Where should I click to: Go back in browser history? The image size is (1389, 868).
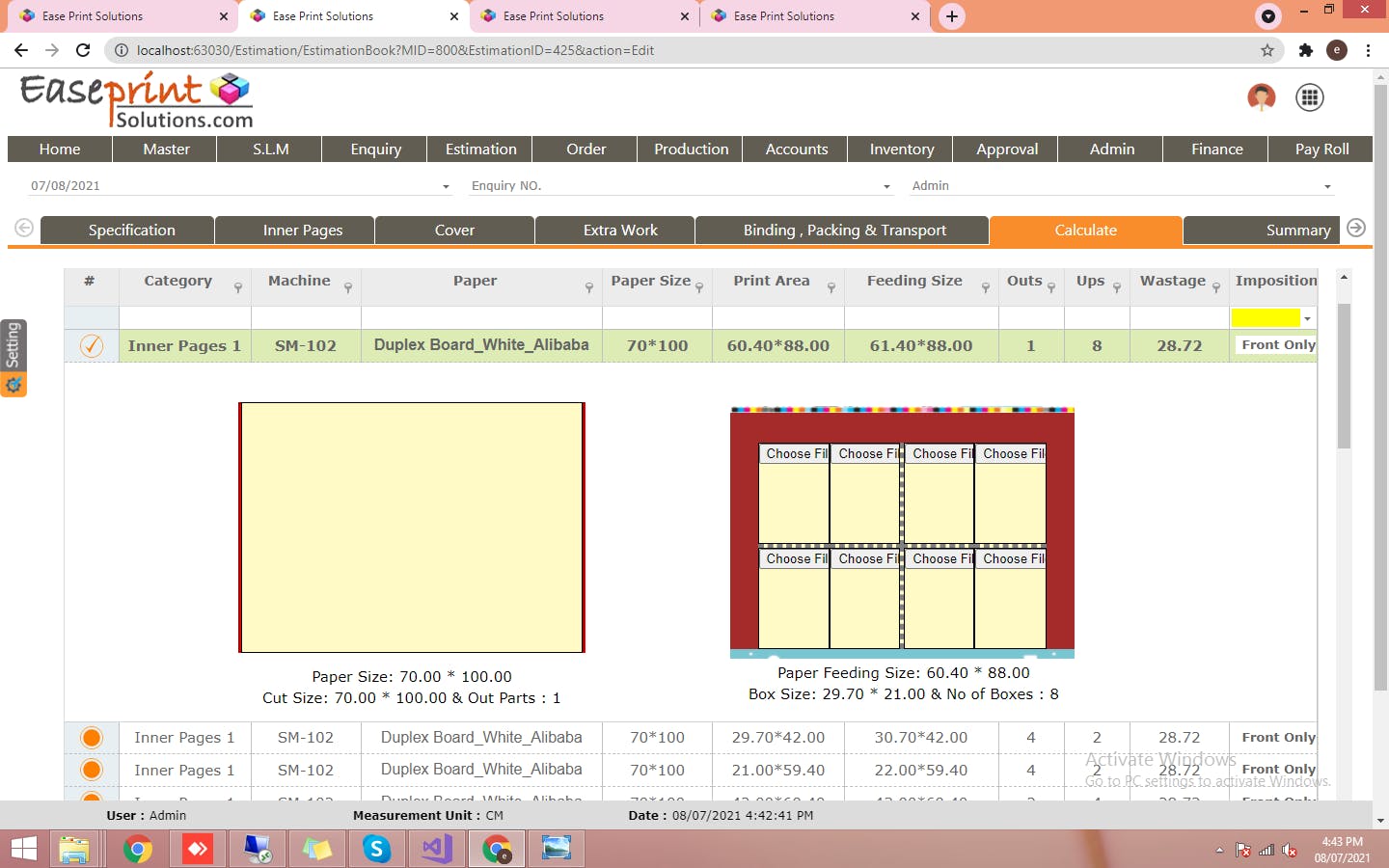click(x=21, y=50)
